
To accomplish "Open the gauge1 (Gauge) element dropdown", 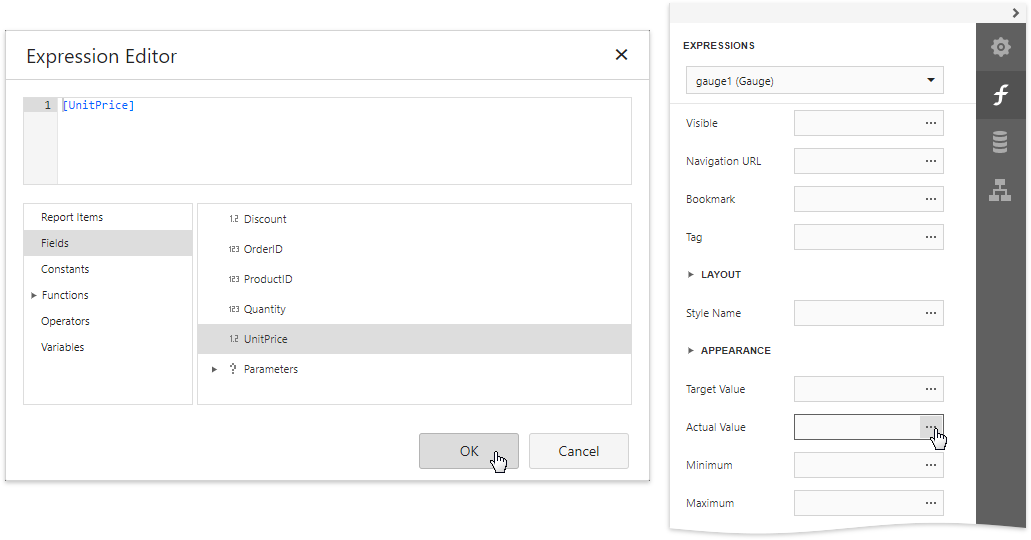I will 814,81.
